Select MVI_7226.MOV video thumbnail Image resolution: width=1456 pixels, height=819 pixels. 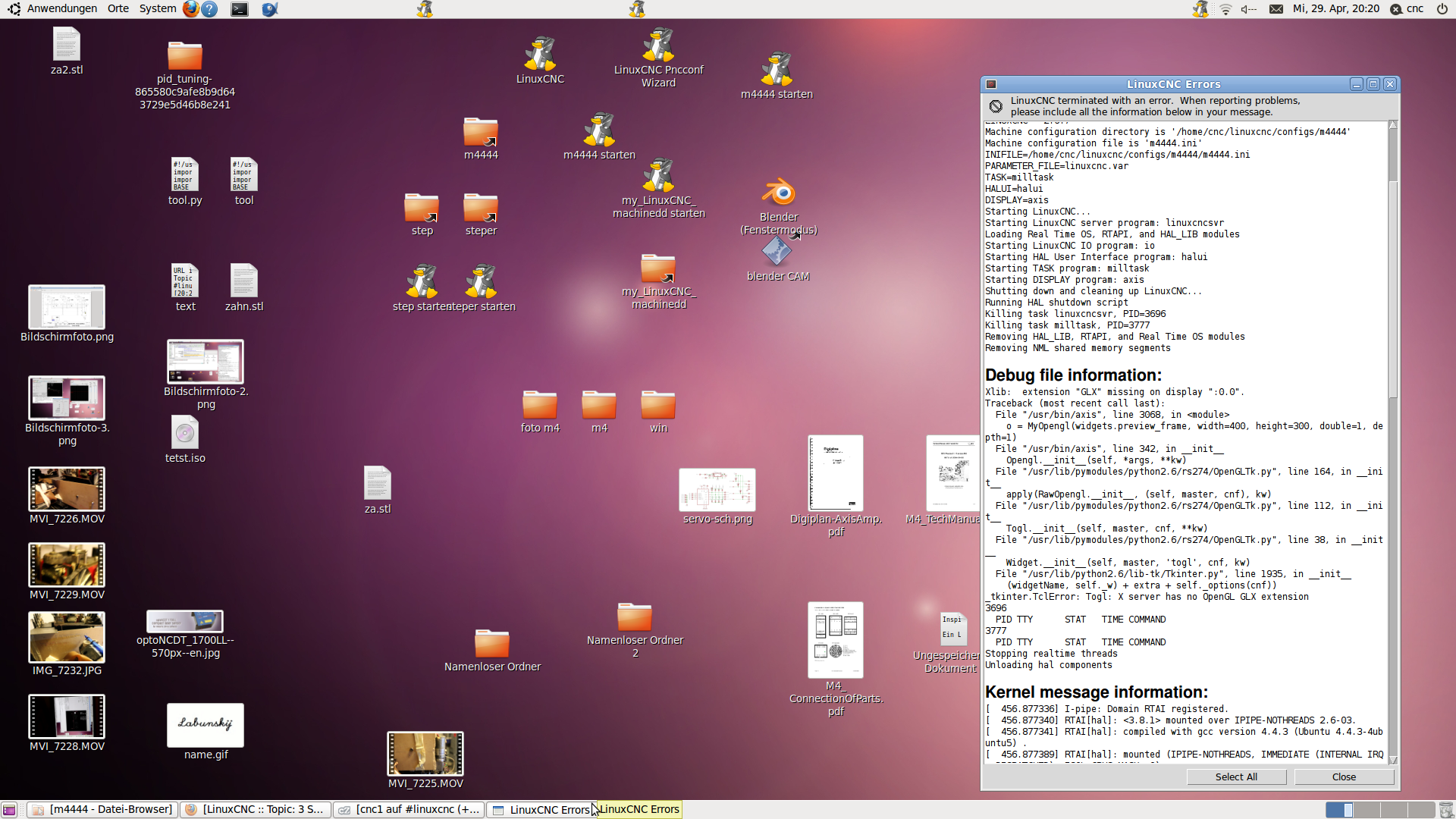pyautogui.click(x=67, y=489)
